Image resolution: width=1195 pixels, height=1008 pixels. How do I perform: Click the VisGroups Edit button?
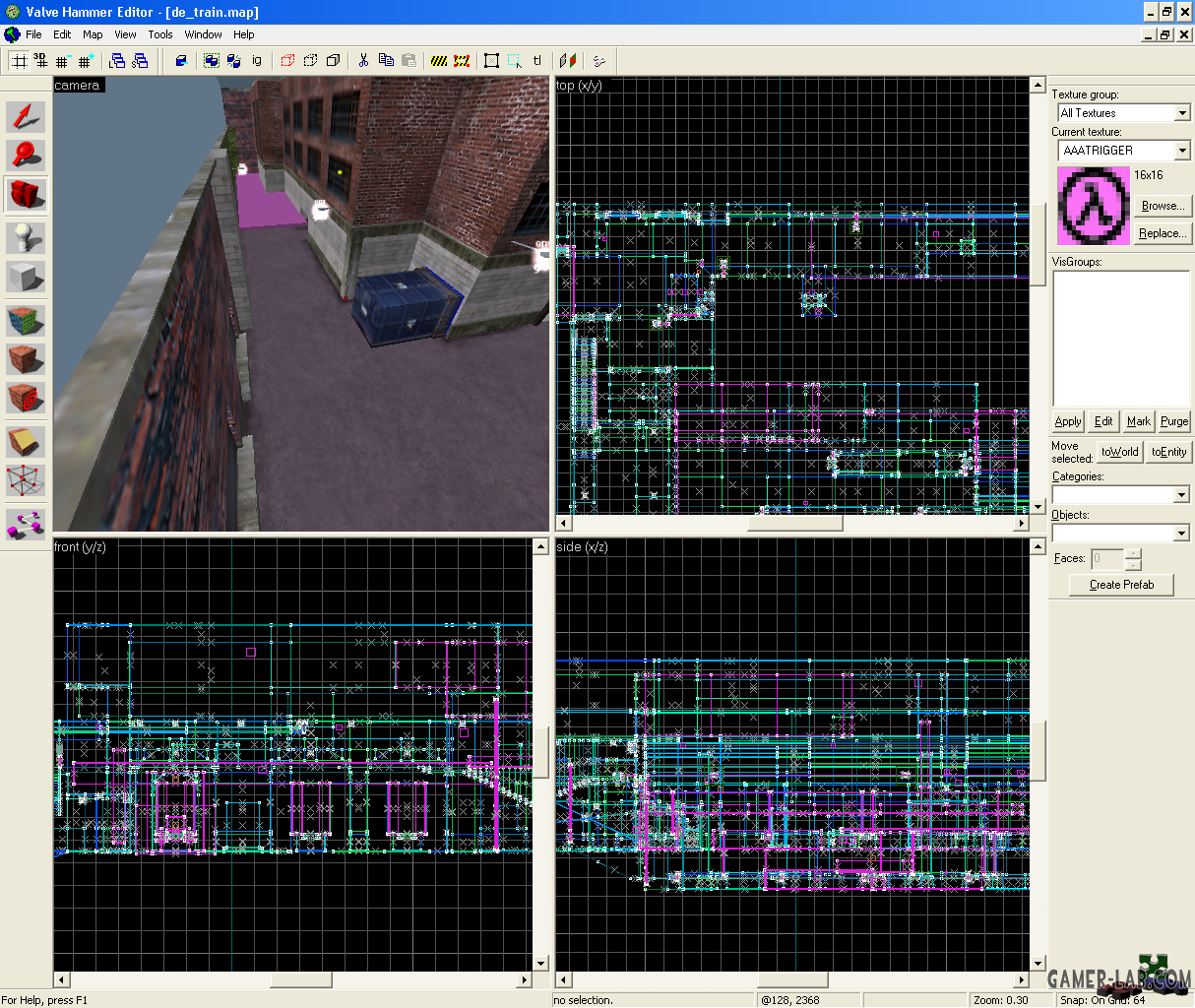(x=1103, y=421)
